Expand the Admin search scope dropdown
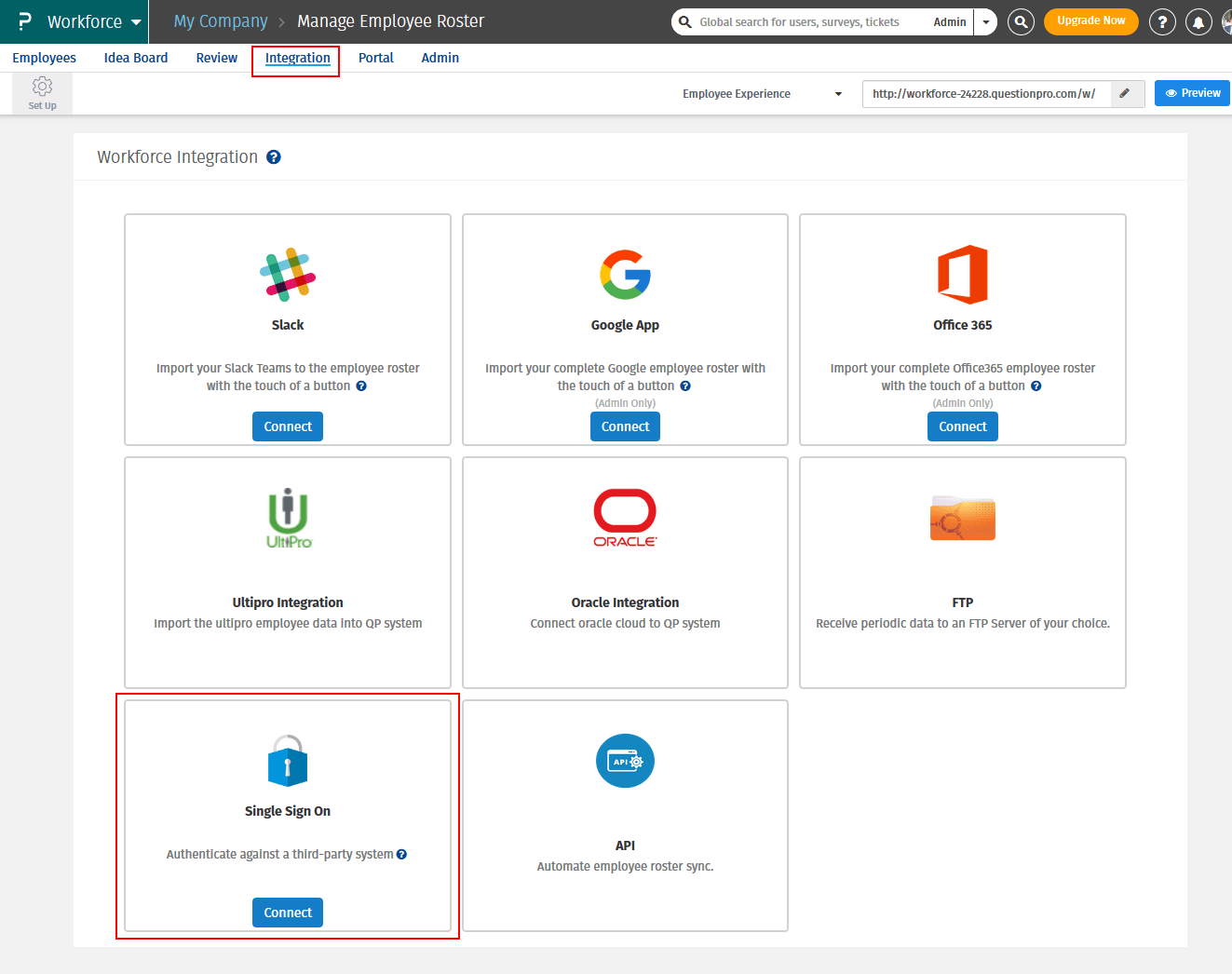Image resolution: width=1232 pixels, height=974 pixels. click(x=985, y=21)
